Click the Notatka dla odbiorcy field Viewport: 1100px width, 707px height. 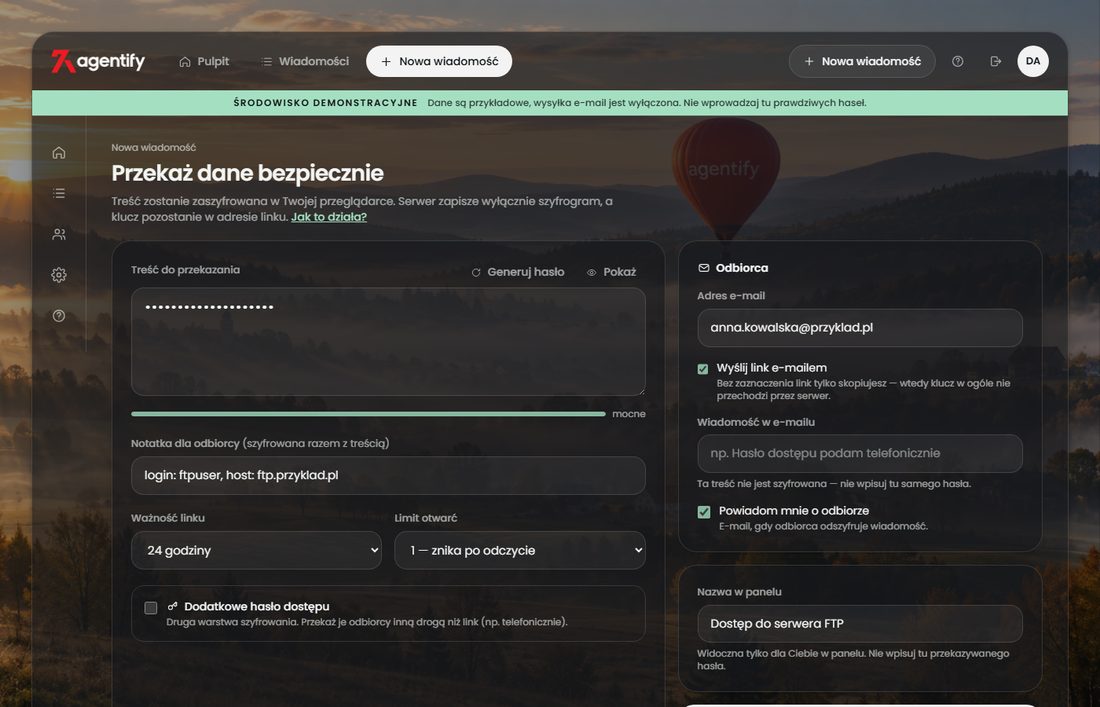388,476
